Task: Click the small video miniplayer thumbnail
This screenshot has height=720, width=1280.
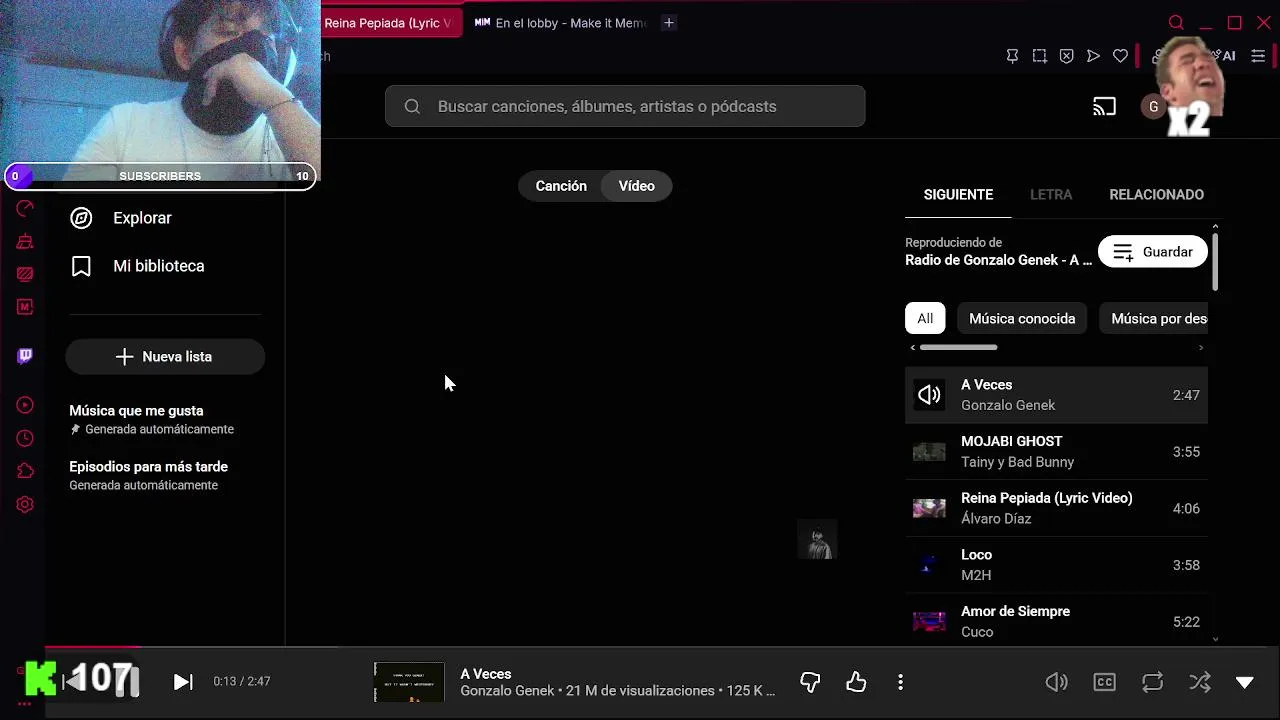Action: point(817,541)
